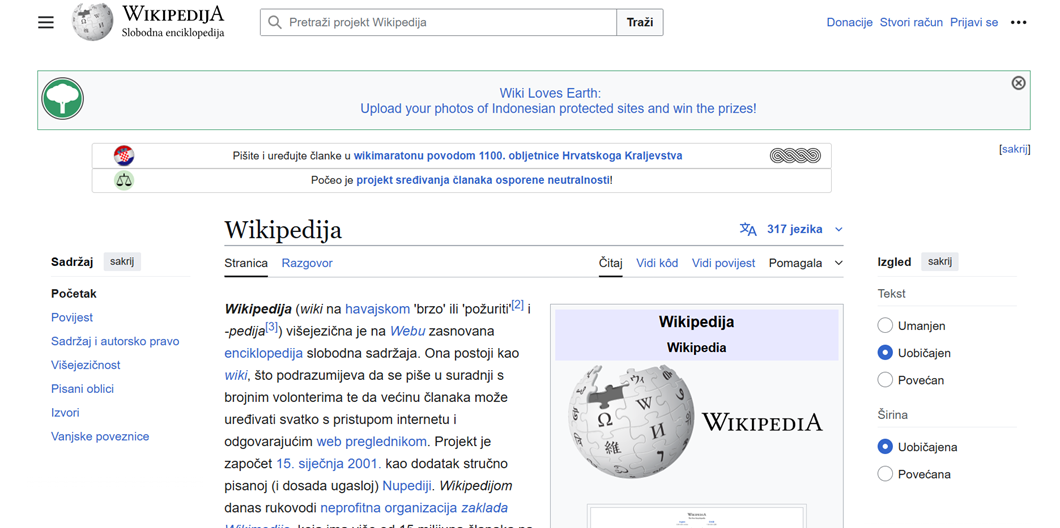Jump to Početak in contents
Screen dimensions: 1060x528
[74, 293]
